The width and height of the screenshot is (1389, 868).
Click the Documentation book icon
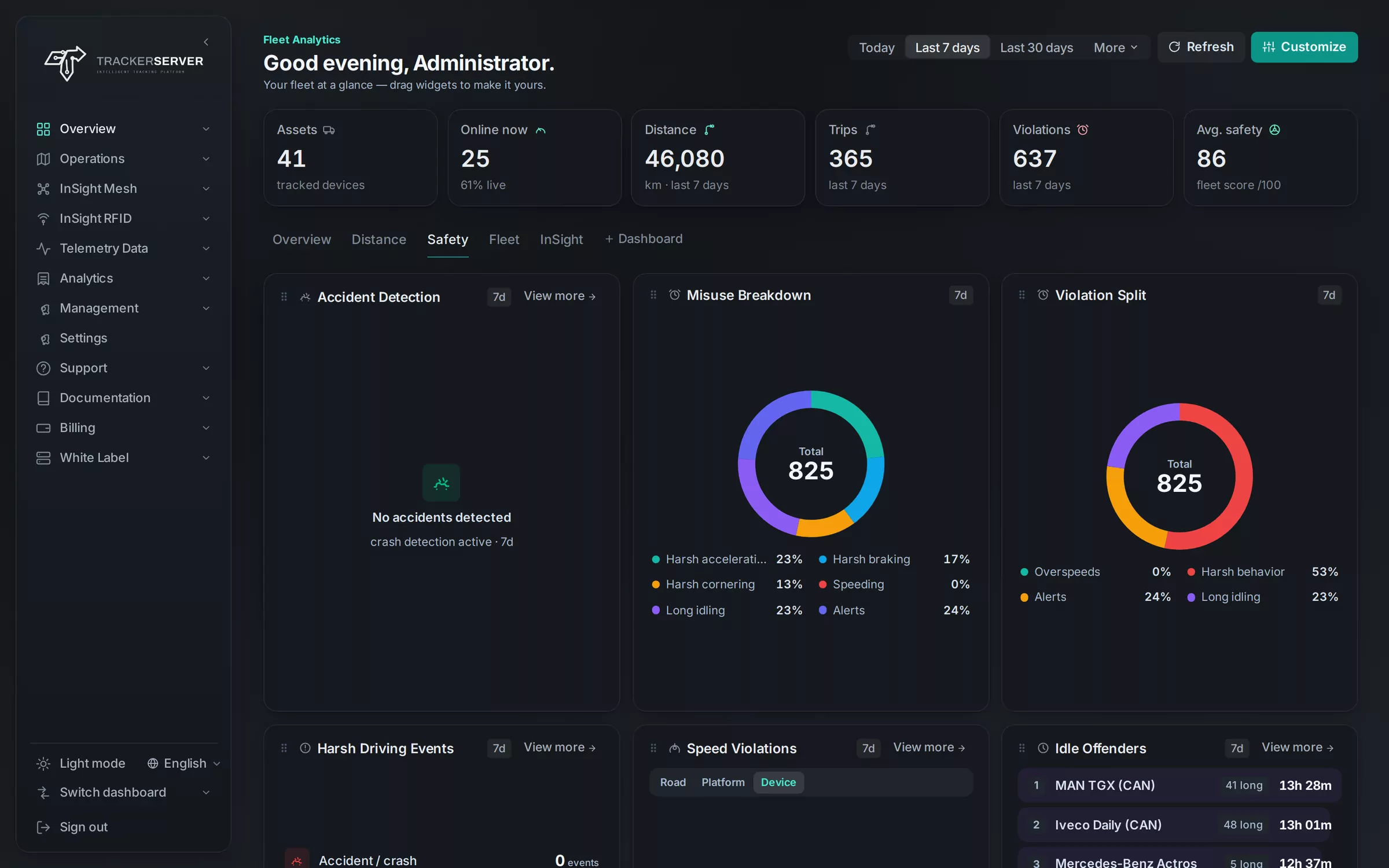(x=43, y=398)
